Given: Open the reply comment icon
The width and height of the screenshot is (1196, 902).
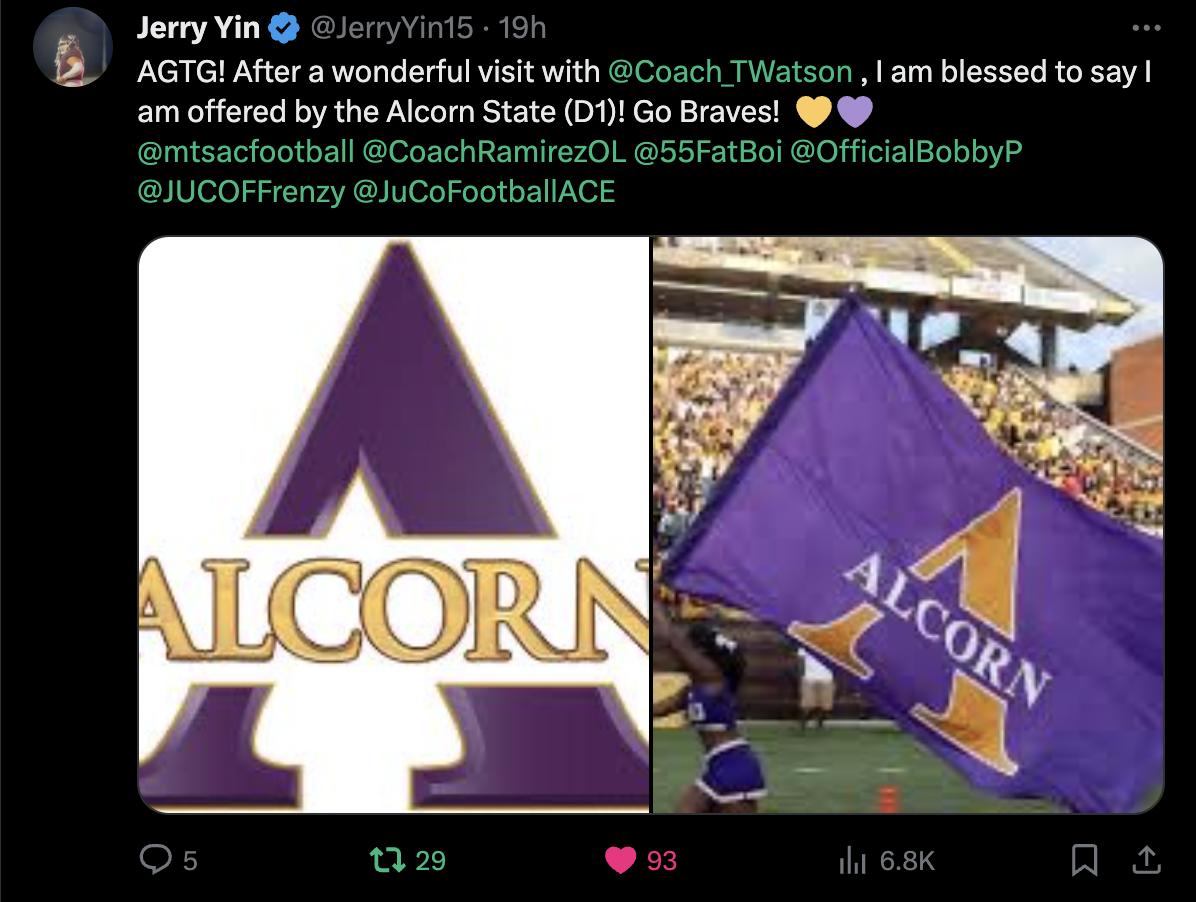Looking at the screenshot, I should (156, 859).
